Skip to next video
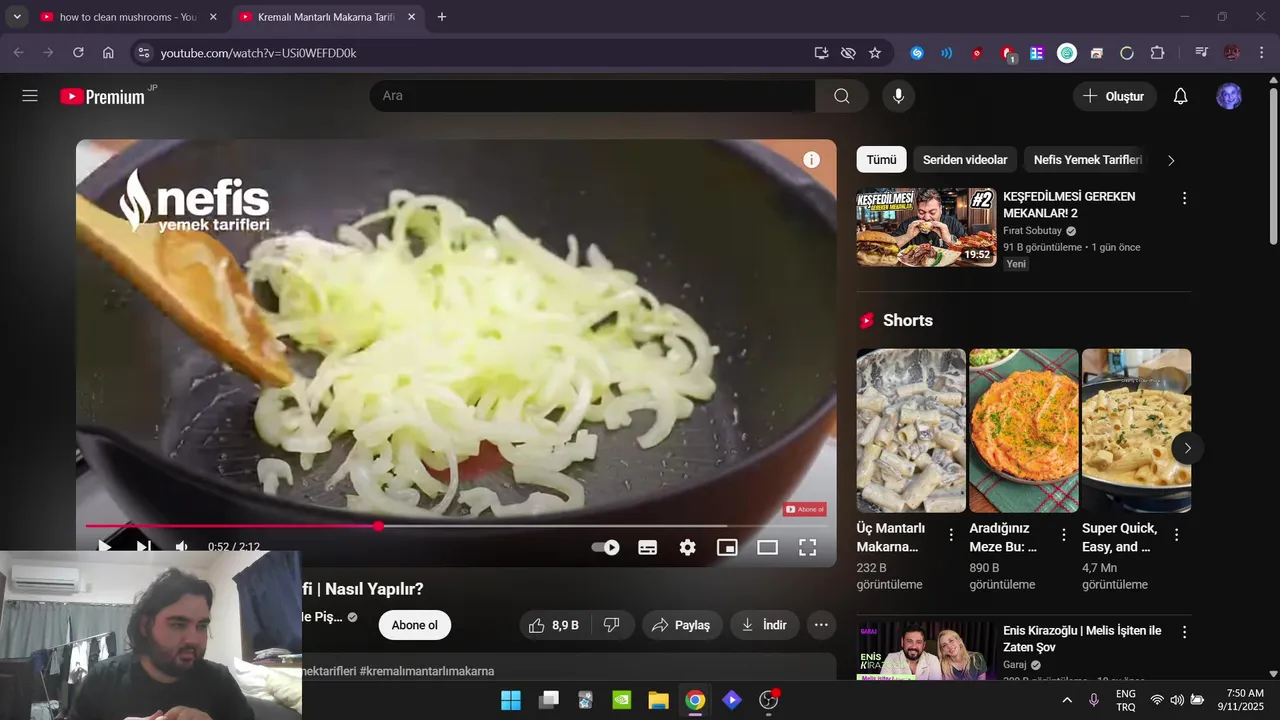 (143, 547)
